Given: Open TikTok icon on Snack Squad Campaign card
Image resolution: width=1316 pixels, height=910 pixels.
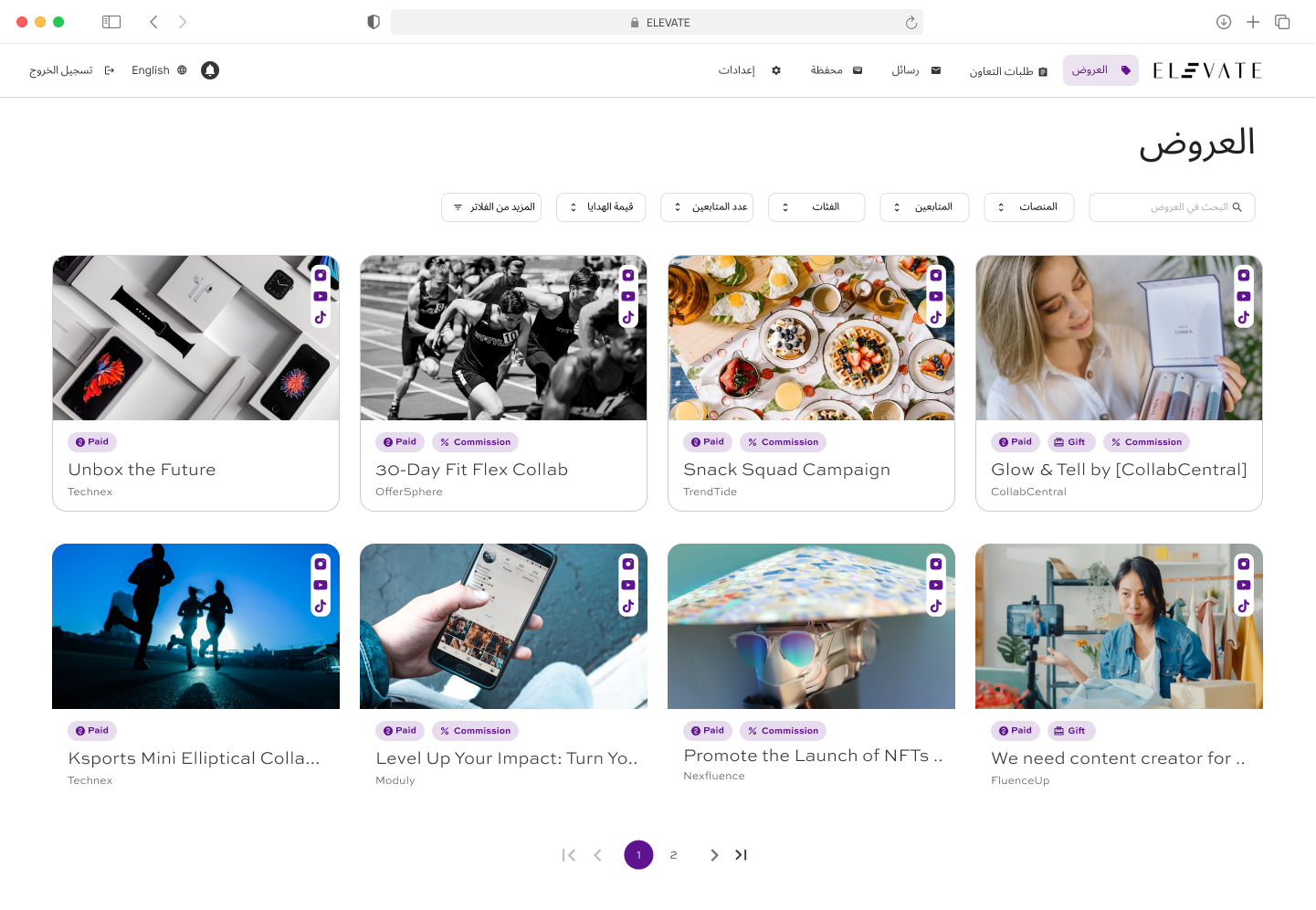Looking at the screenshot, I should click(936, 317).
